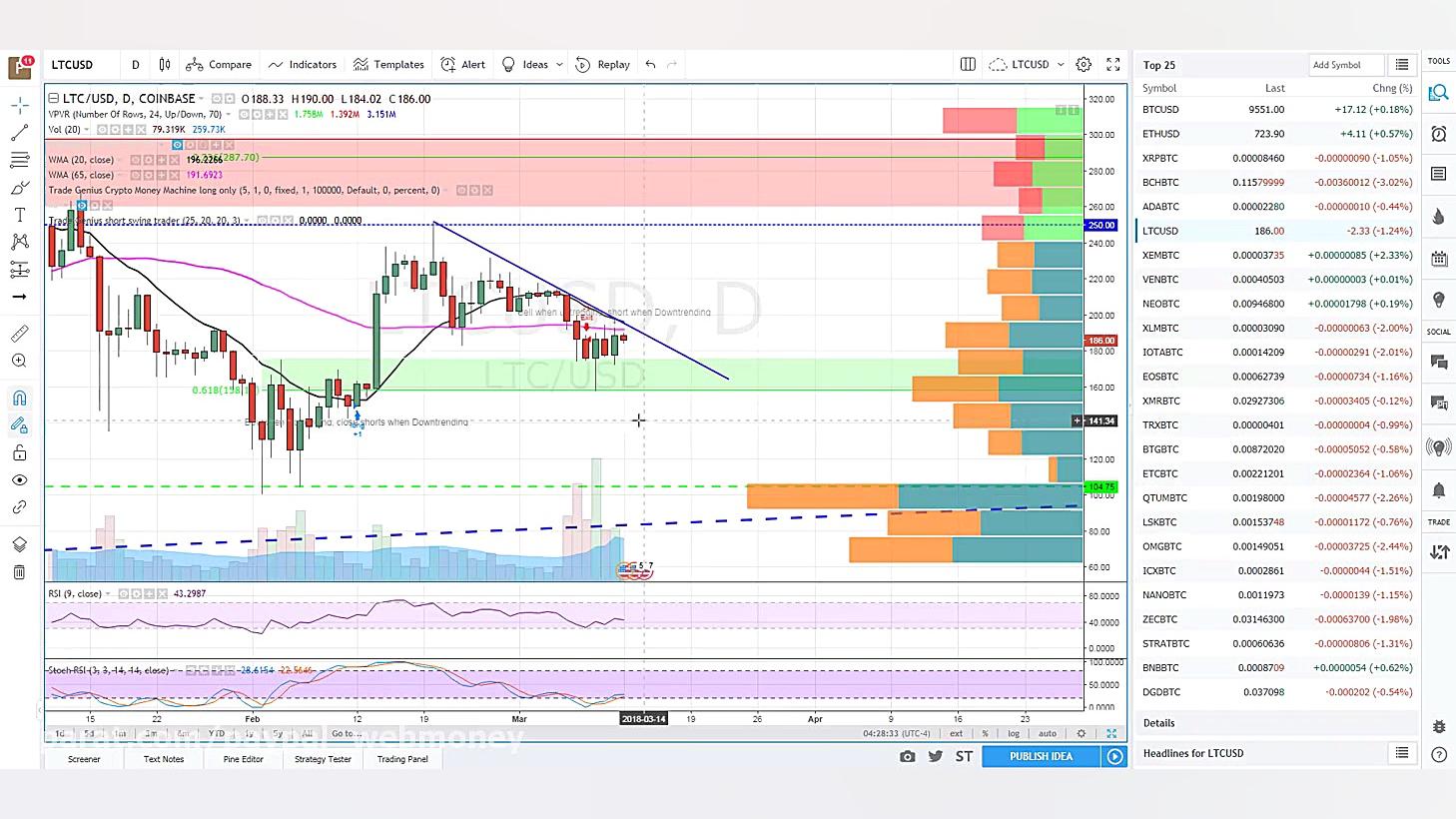Click the PUBLISH IDEA button

pos(1041,757)
